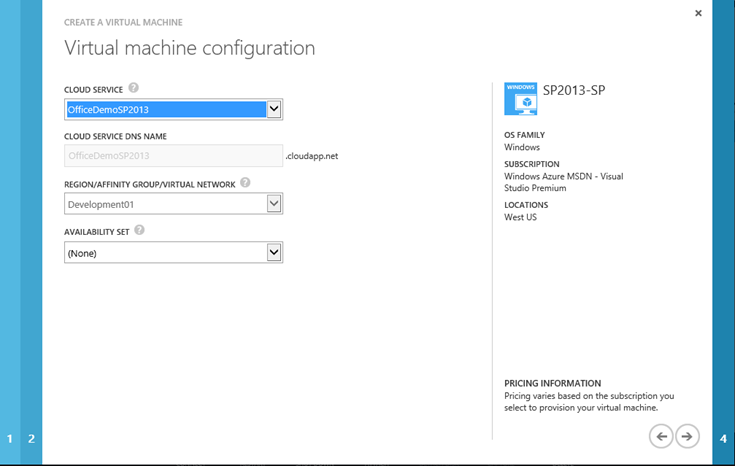
Task: Select the OfficeDemoSP2013 cloud service text
Action: click(x=108, y=110)
